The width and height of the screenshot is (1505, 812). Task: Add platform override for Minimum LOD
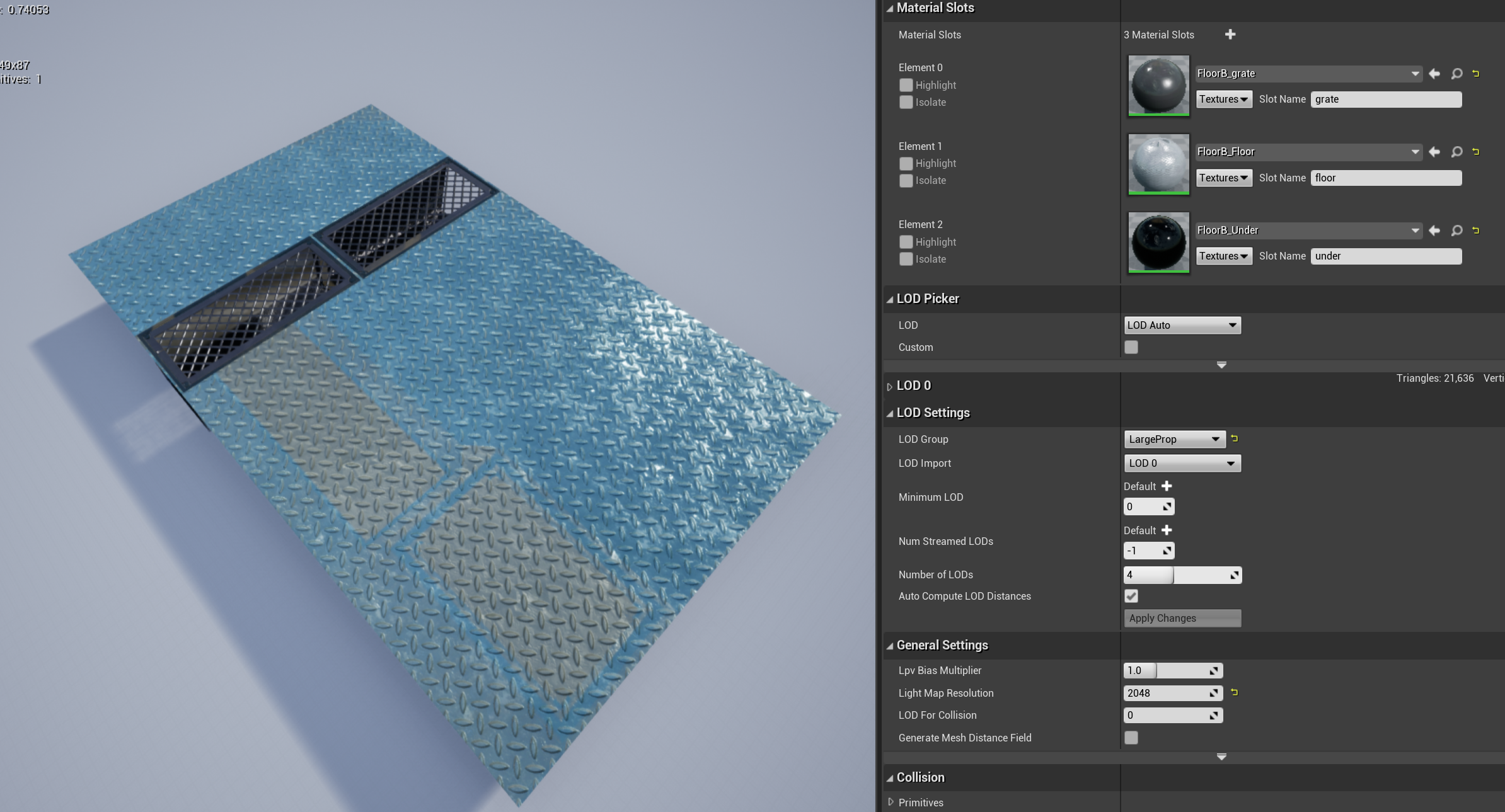(1167, 486)
